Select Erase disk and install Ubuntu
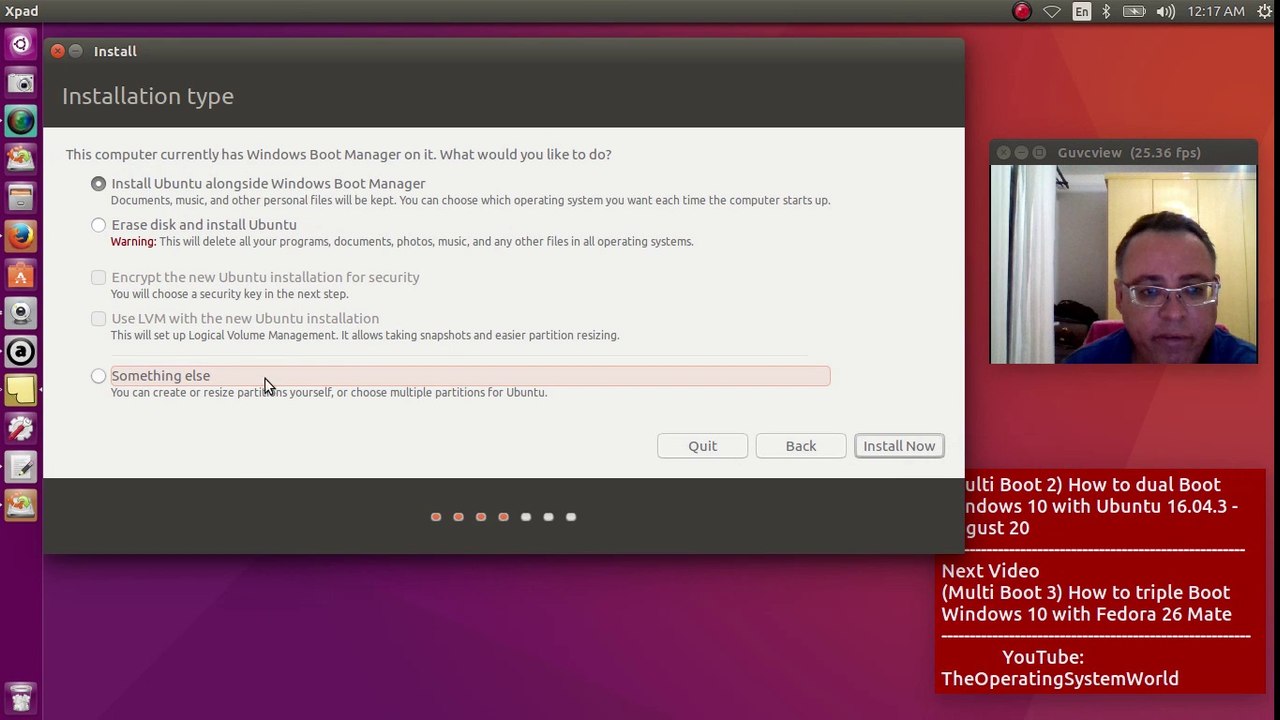 pos(98,225)
